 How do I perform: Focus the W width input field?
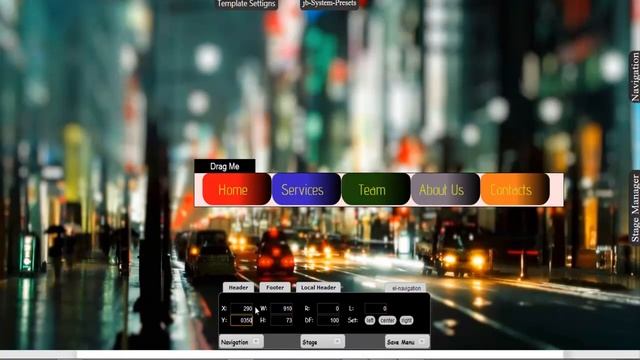pos(282,309)
